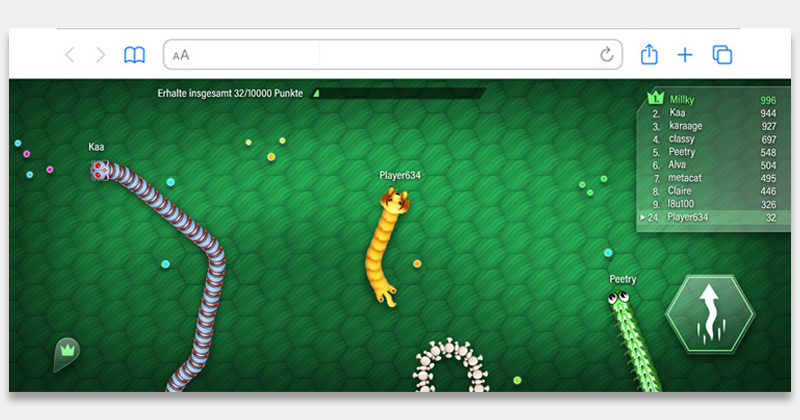This screenshot has width=800, height=420.
Task: Go back with the left chevron
Action: (x=69, y=55)
